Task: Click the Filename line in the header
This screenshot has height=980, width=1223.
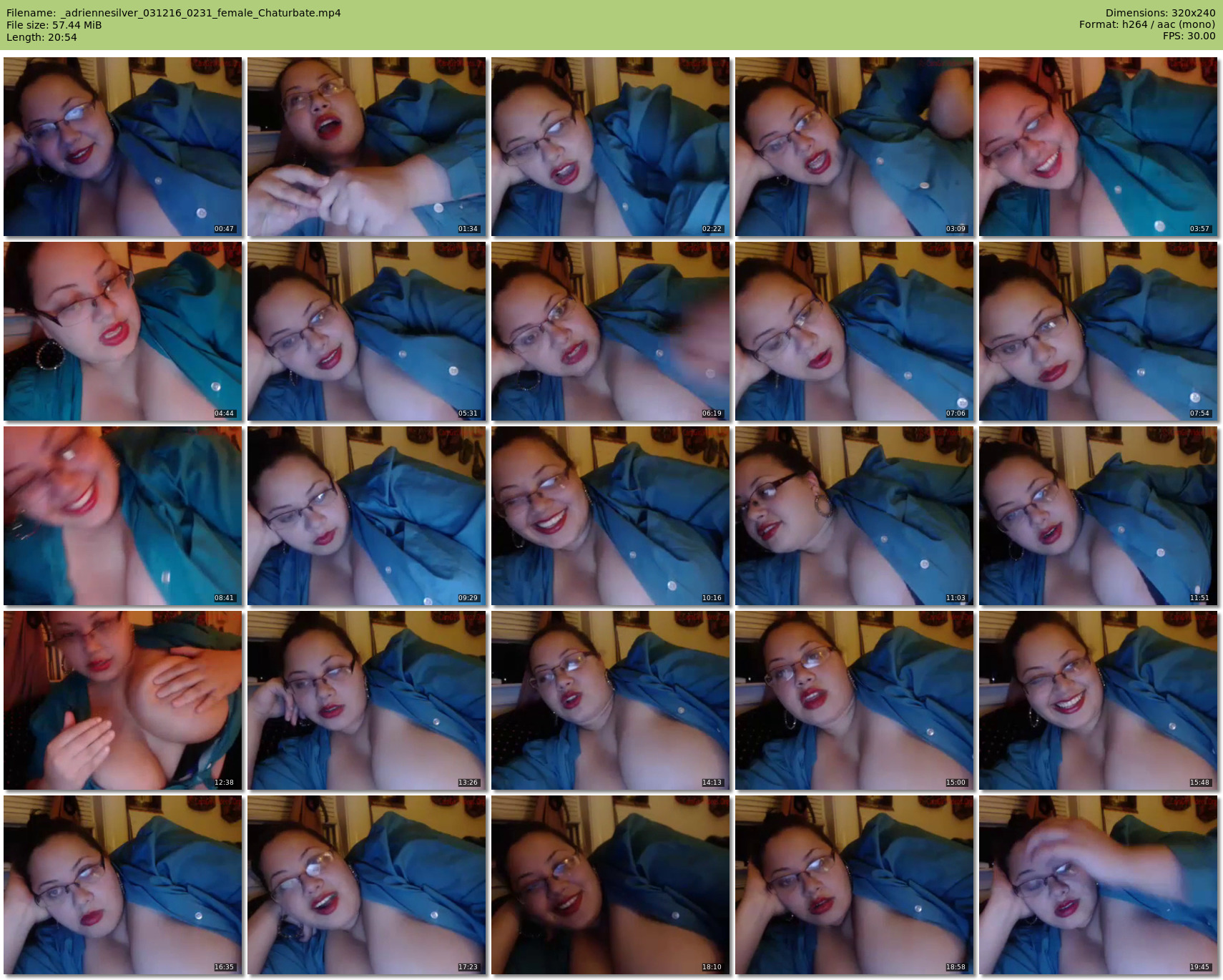Action: coord(174,13)
